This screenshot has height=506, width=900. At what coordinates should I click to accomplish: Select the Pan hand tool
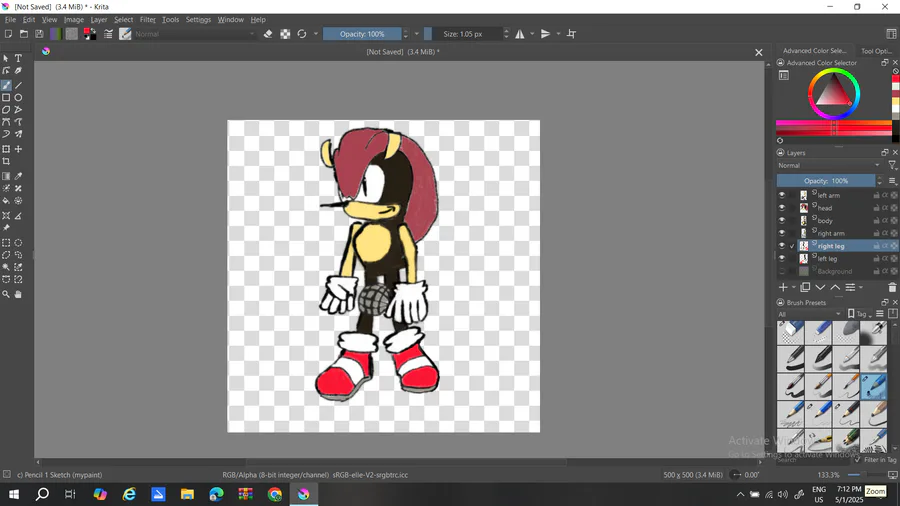tap(18, 294)
